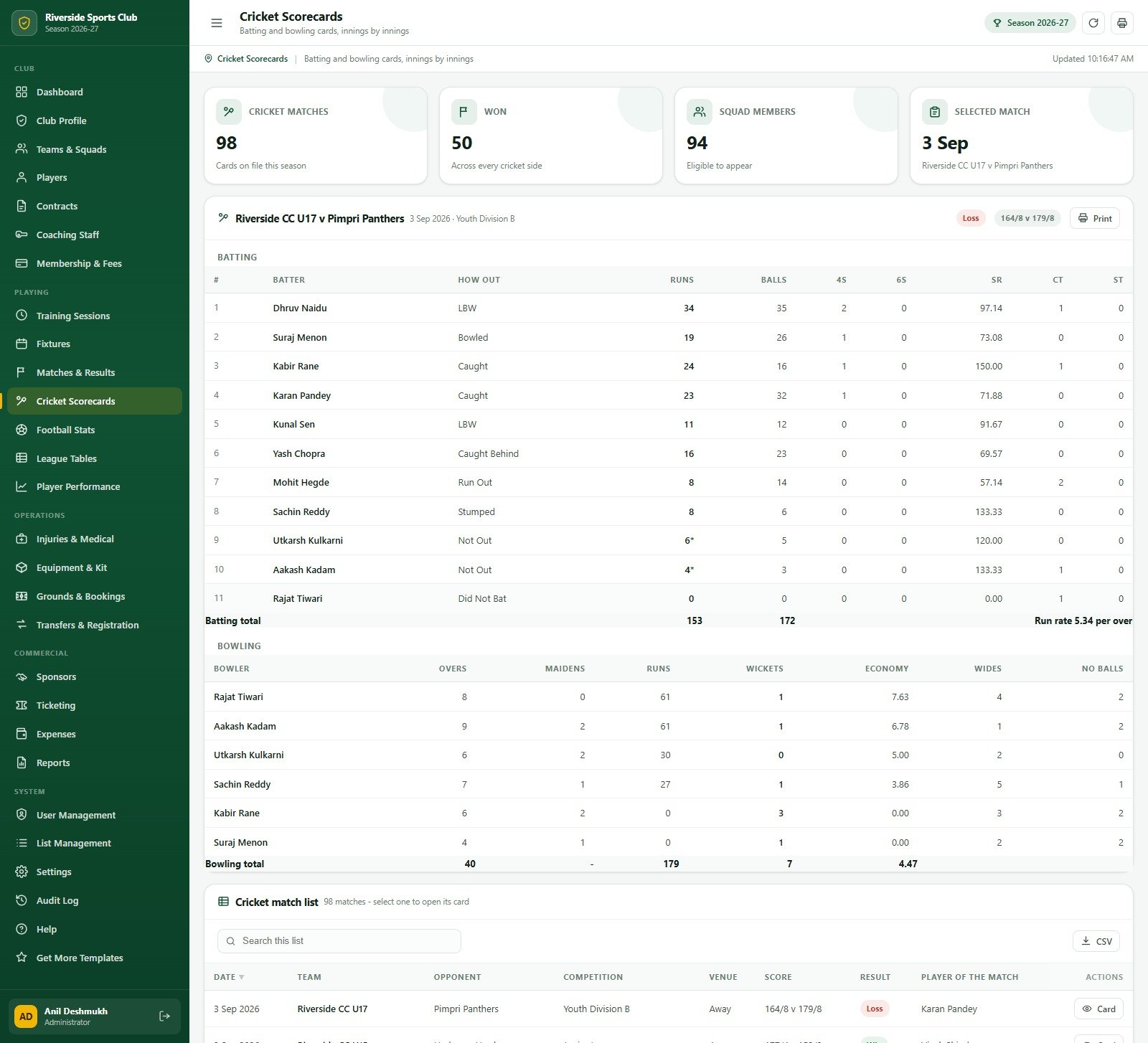Select Cricket Scorecards in sidebar
The height and width of the screenshot is (1043, 1148).
95,401
